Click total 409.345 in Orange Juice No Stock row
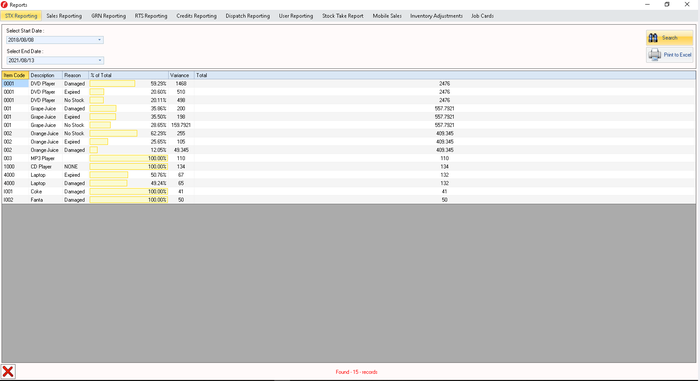 444,134
